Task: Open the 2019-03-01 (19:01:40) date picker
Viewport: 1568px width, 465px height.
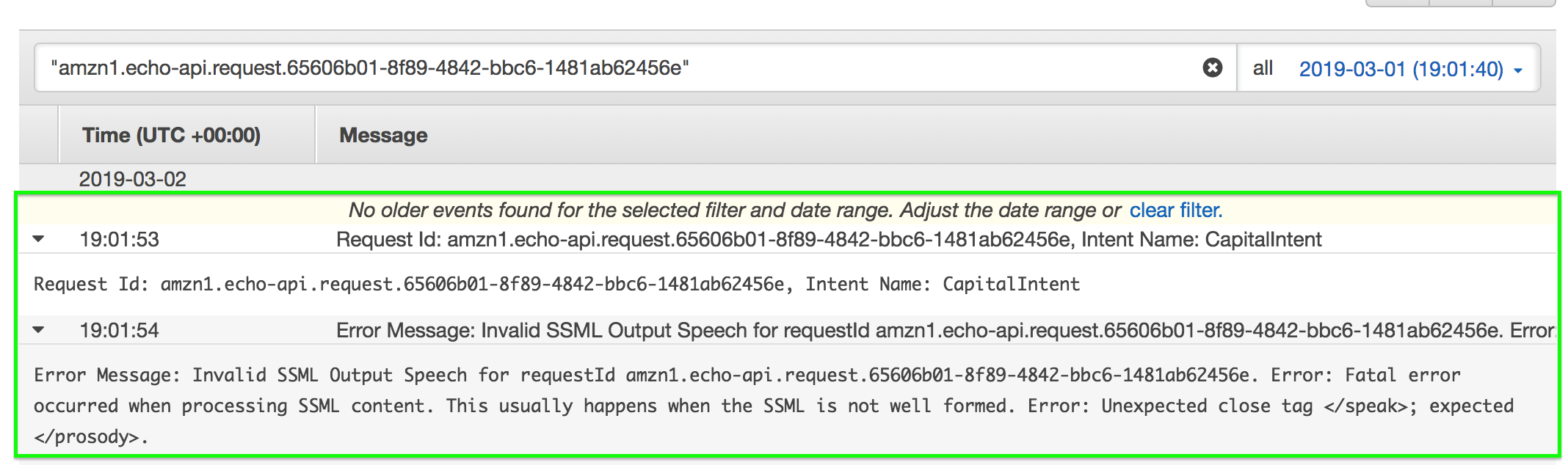Action: (x=1401, y=69)
